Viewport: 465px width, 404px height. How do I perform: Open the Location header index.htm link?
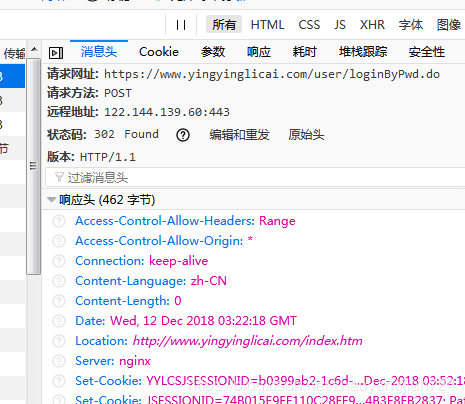[x=247, y=341]
